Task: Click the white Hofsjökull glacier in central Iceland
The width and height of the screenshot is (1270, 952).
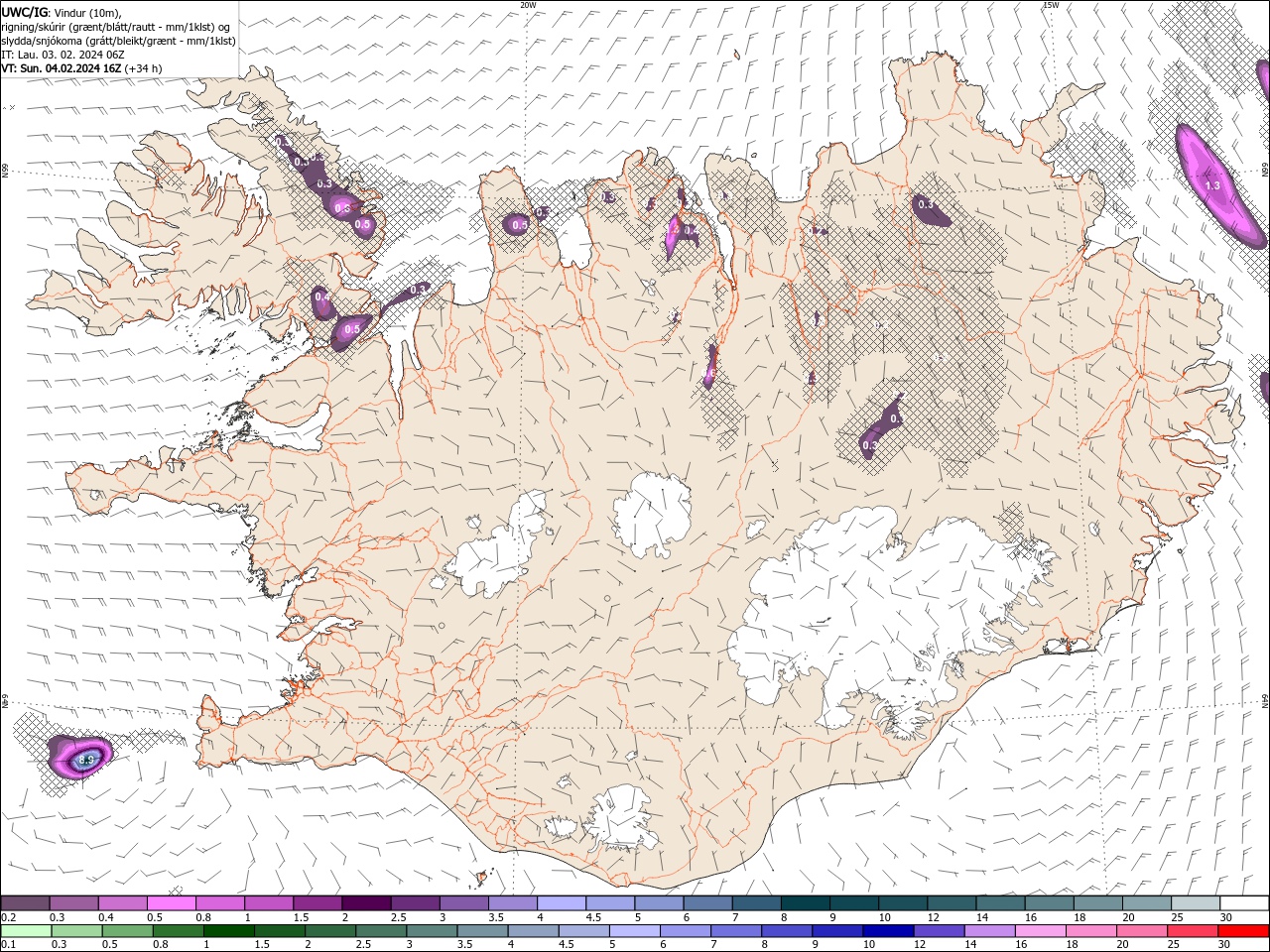Action: [652, 514]
